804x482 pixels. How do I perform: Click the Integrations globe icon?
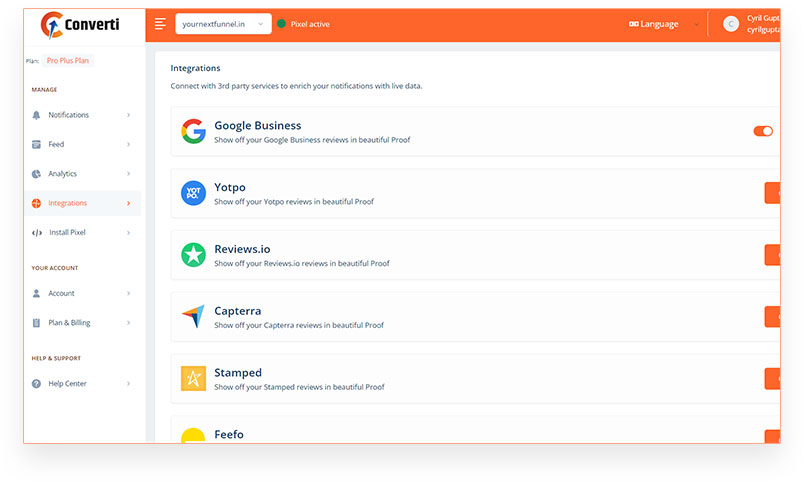pyautogui.click(x=36, y=203)
